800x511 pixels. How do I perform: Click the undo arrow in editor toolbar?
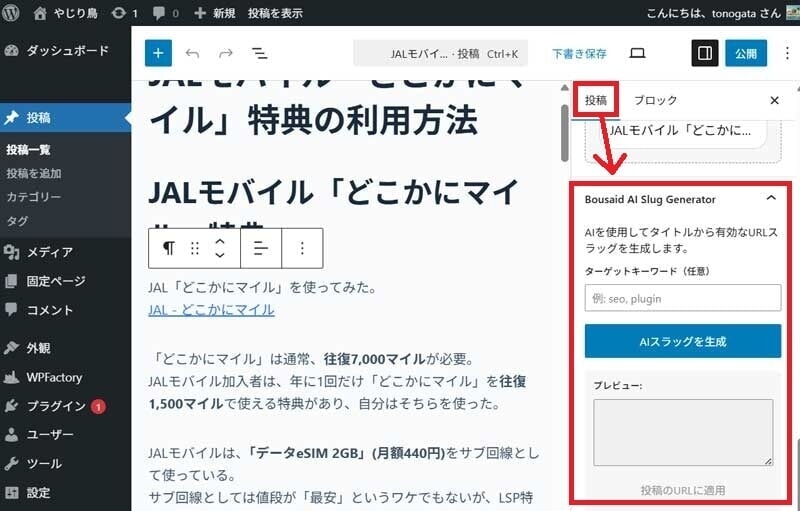[192, 53]
